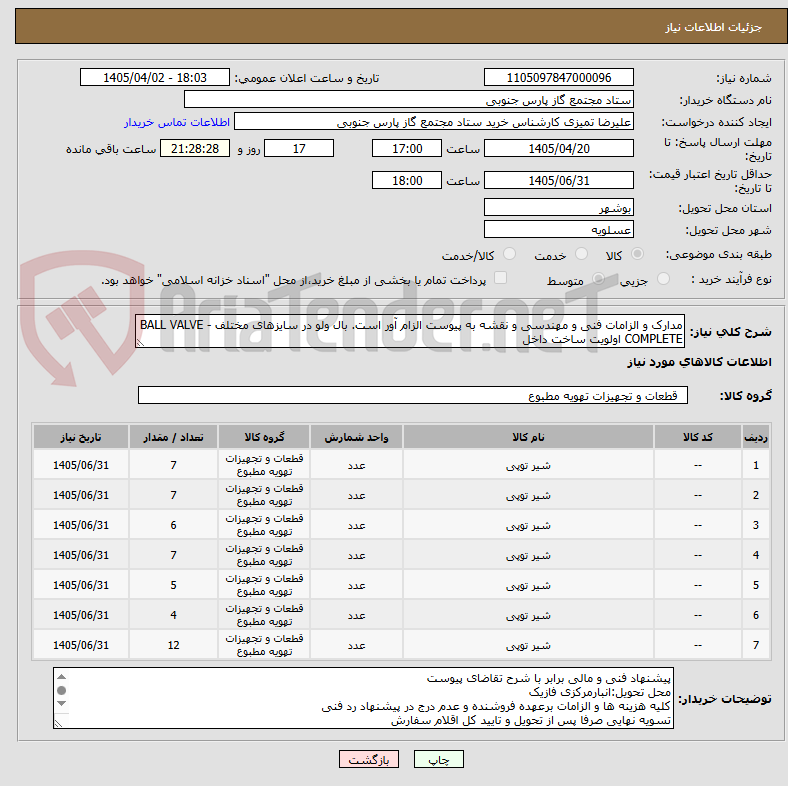Select the کالا/خدمت radio button
Viewport: 788px width, 786px height.
(510, 254)
